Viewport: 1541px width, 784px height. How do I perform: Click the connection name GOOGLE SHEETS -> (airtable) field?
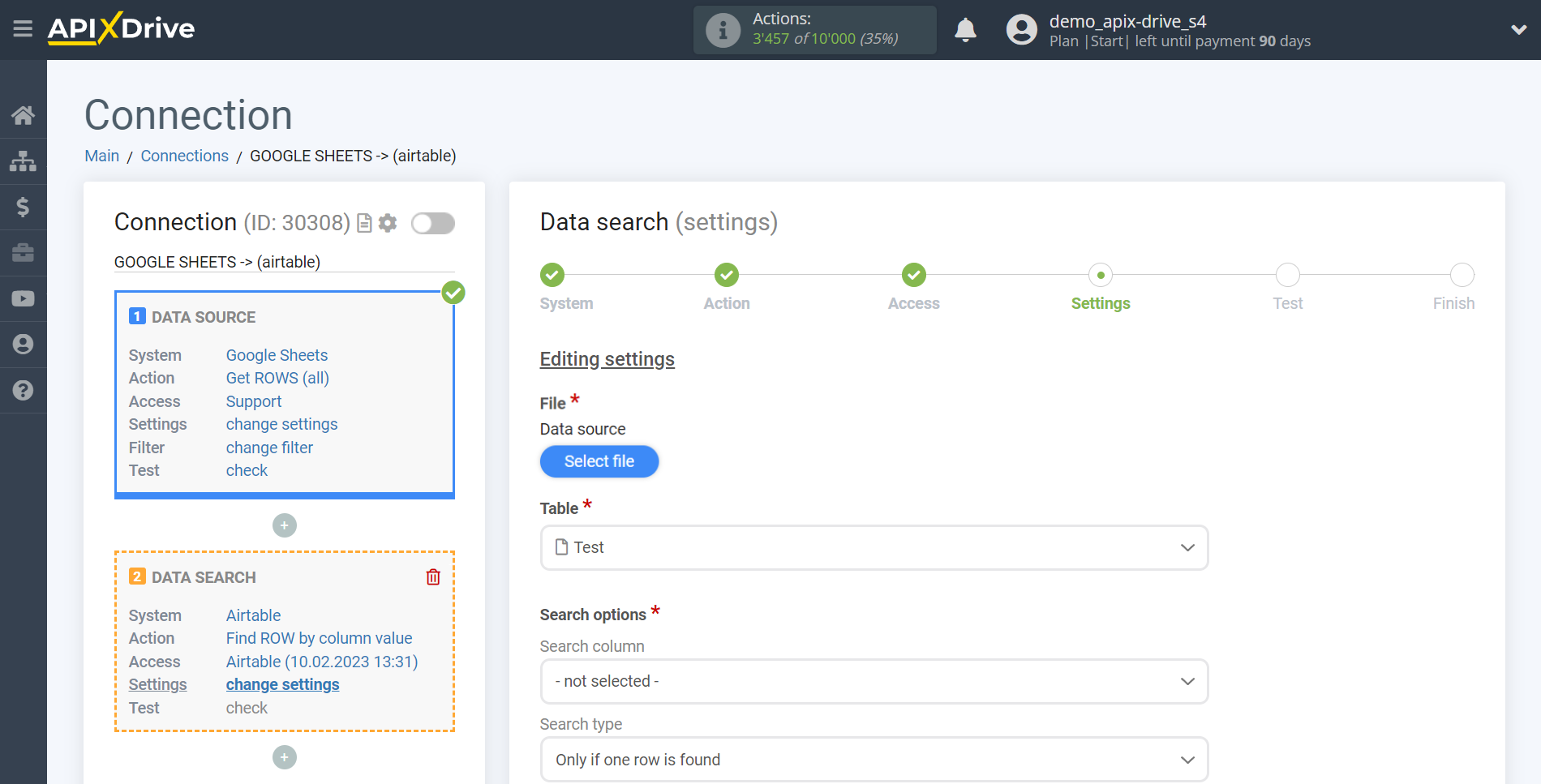click(x=284, y=262)
